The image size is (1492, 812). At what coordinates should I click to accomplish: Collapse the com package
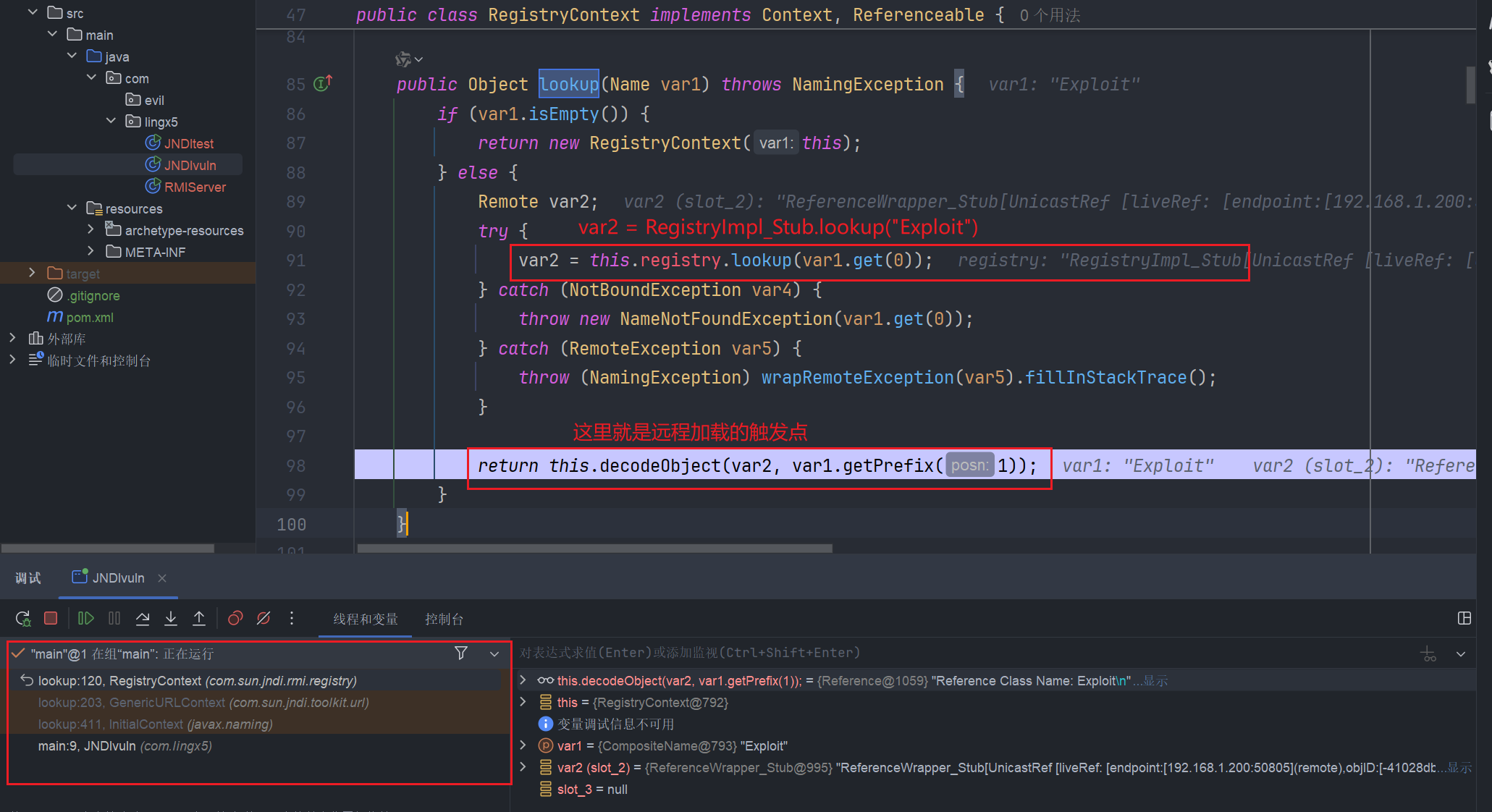coord(91,77)
